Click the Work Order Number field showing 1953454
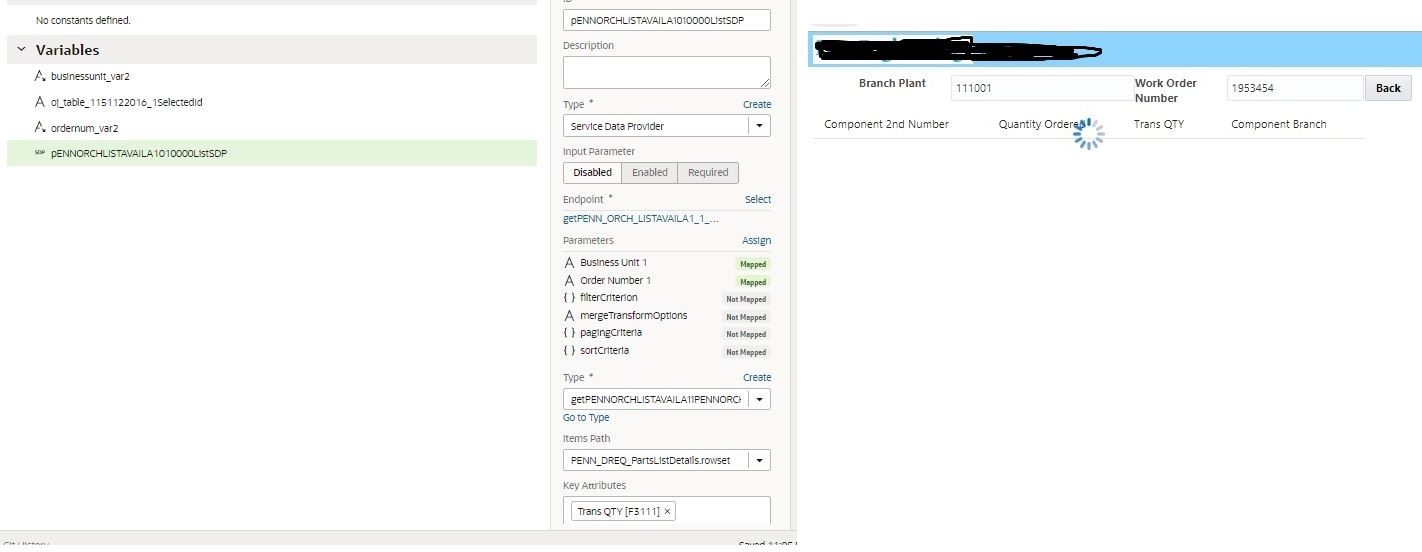 click(x=1295, y=88)
